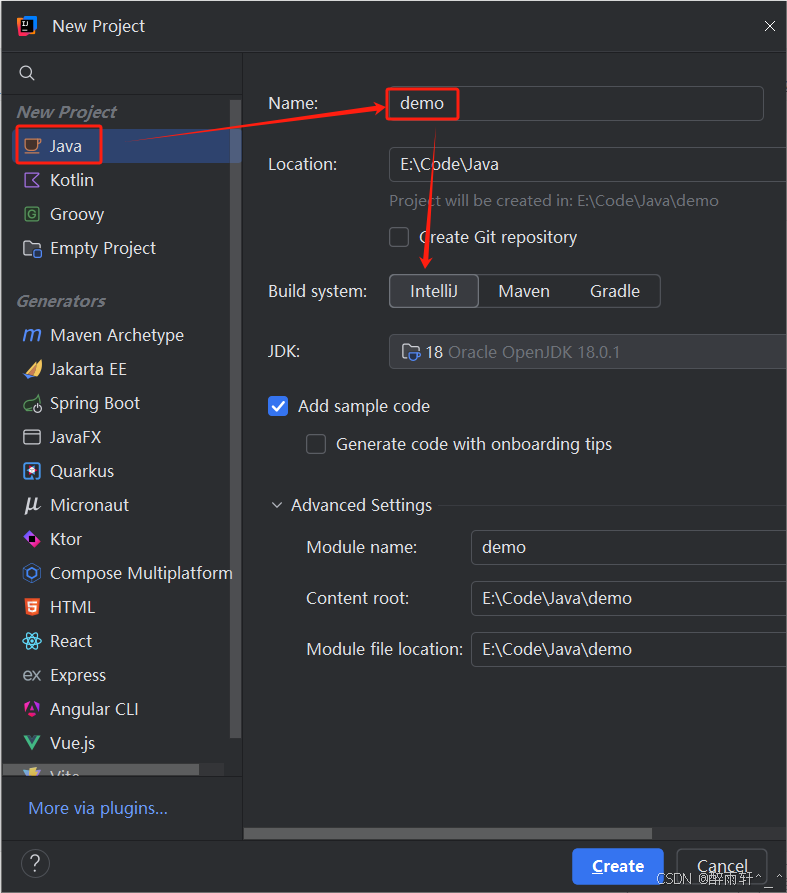The image size is (787, 893).
Task: Click the Content root input field
Action: [x=629, y=598]
